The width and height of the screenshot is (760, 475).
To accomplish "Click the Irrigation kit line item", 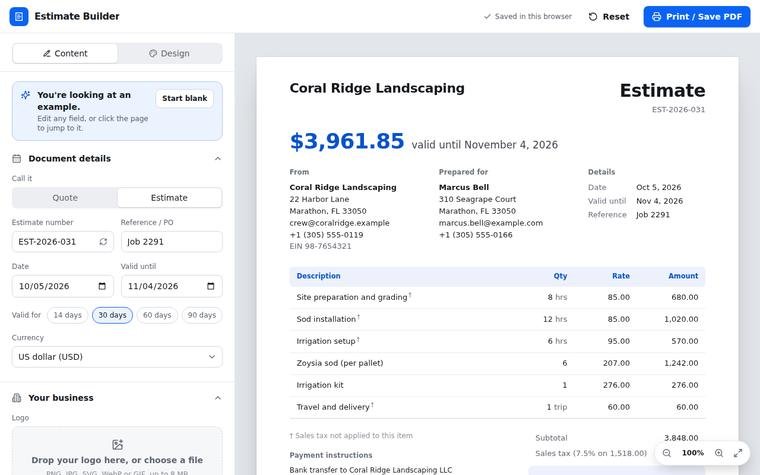I will 497,385.
